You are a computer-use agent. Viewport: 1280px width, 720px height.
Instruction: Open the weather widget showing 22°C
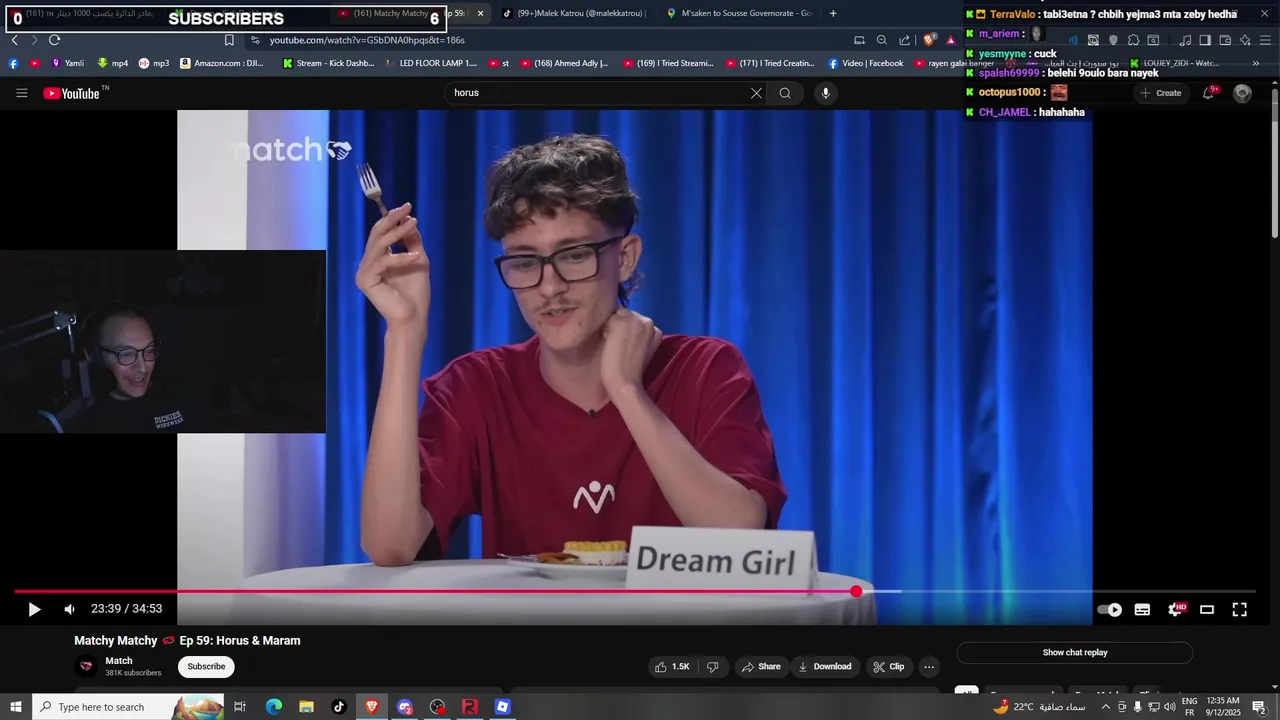click(x=1040, y=707)
